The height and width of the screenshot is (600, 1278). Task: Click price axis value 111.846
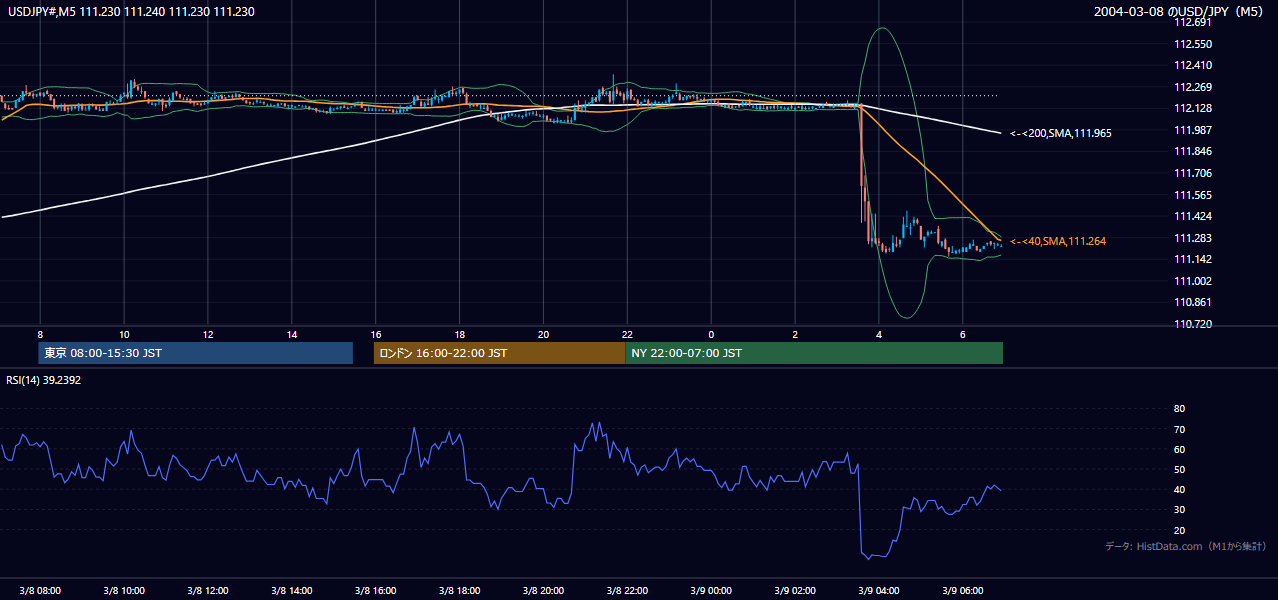pyautogui.click(x=1192, y=151)
